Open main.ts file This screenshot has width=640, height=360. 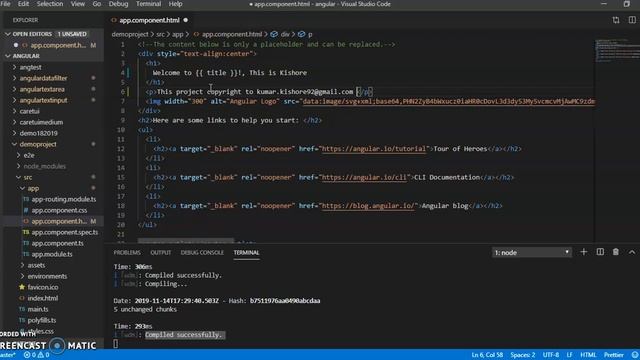pyautogui.click(x=38, y=309)
